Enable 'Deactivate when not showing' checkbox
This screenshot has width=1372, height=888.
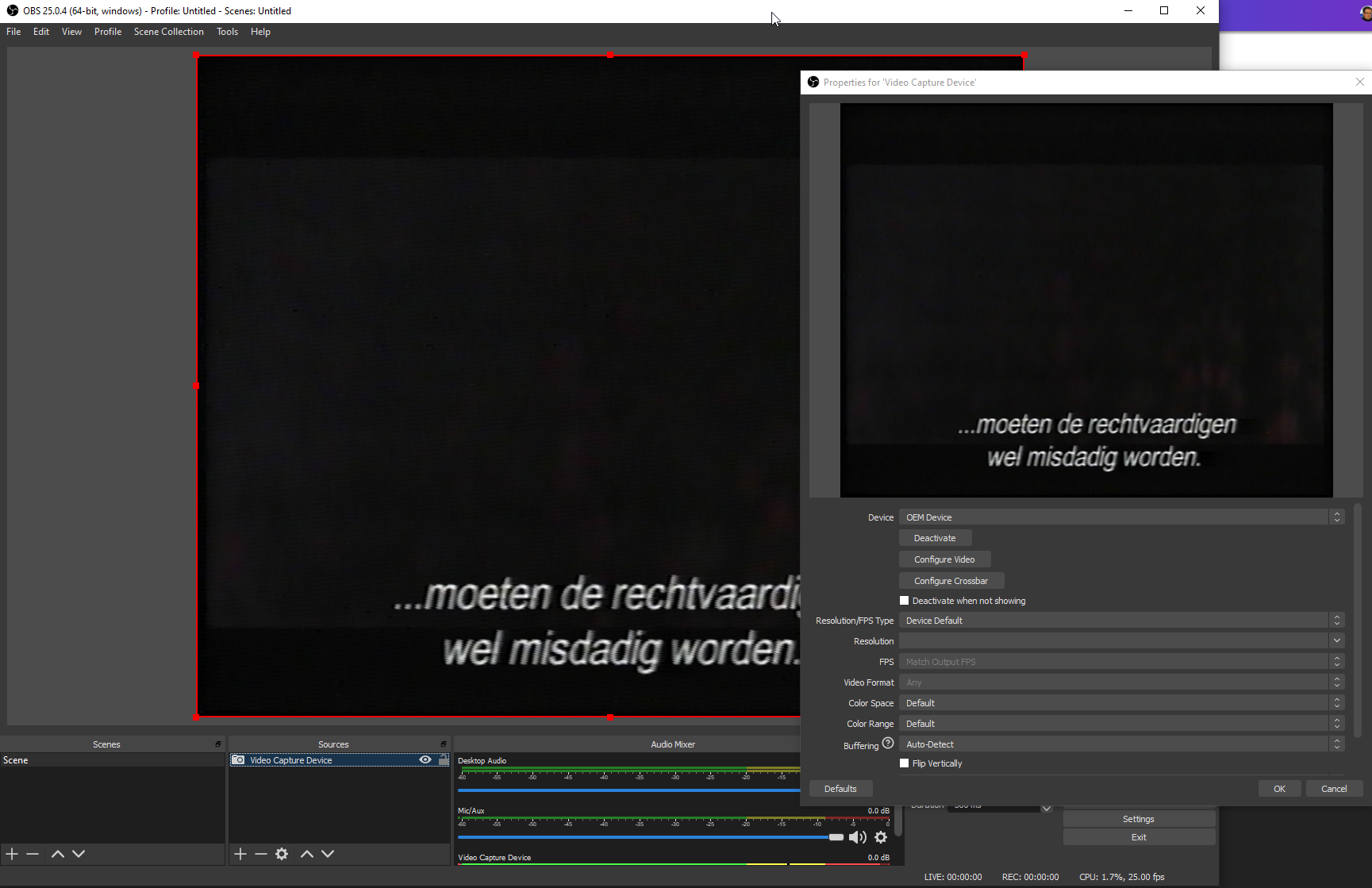click(904, 601)
